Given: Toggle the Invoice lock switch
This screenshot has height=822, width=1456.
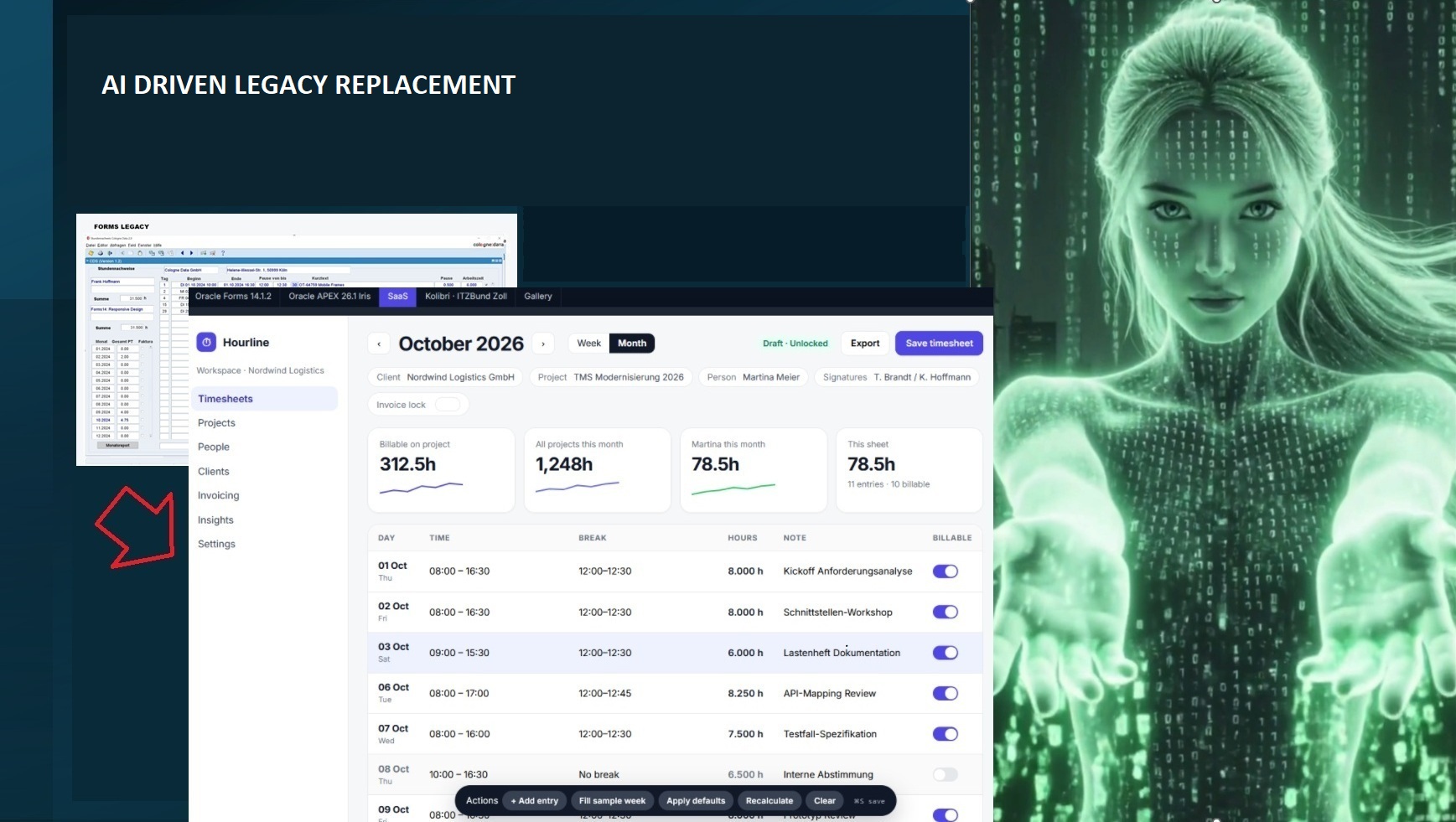Looking at the screenshot, I should pyautogui.click(x=448, y=405).
